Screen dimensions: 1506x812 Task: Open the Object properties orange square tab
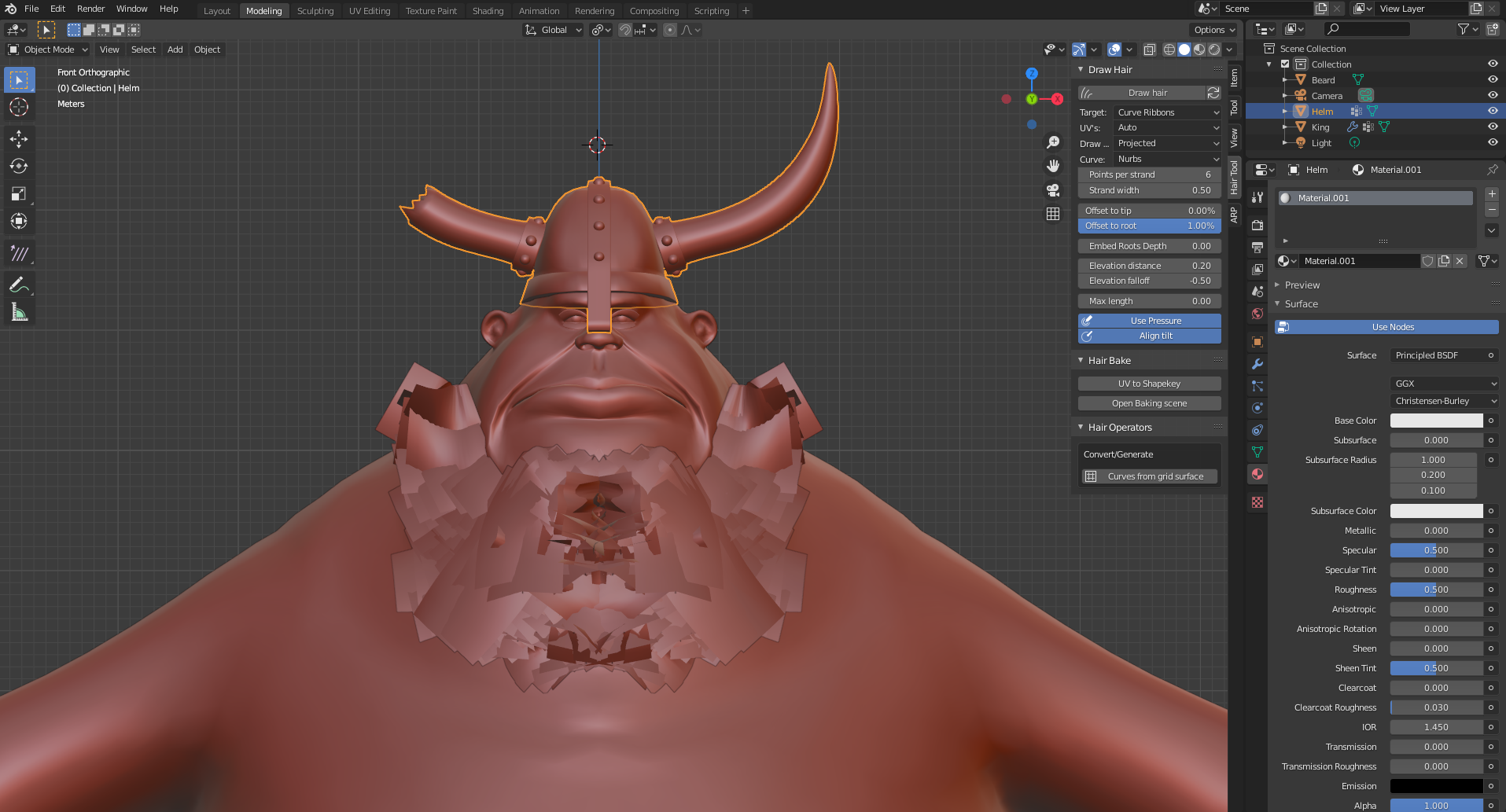click(x=1257, y=342)
